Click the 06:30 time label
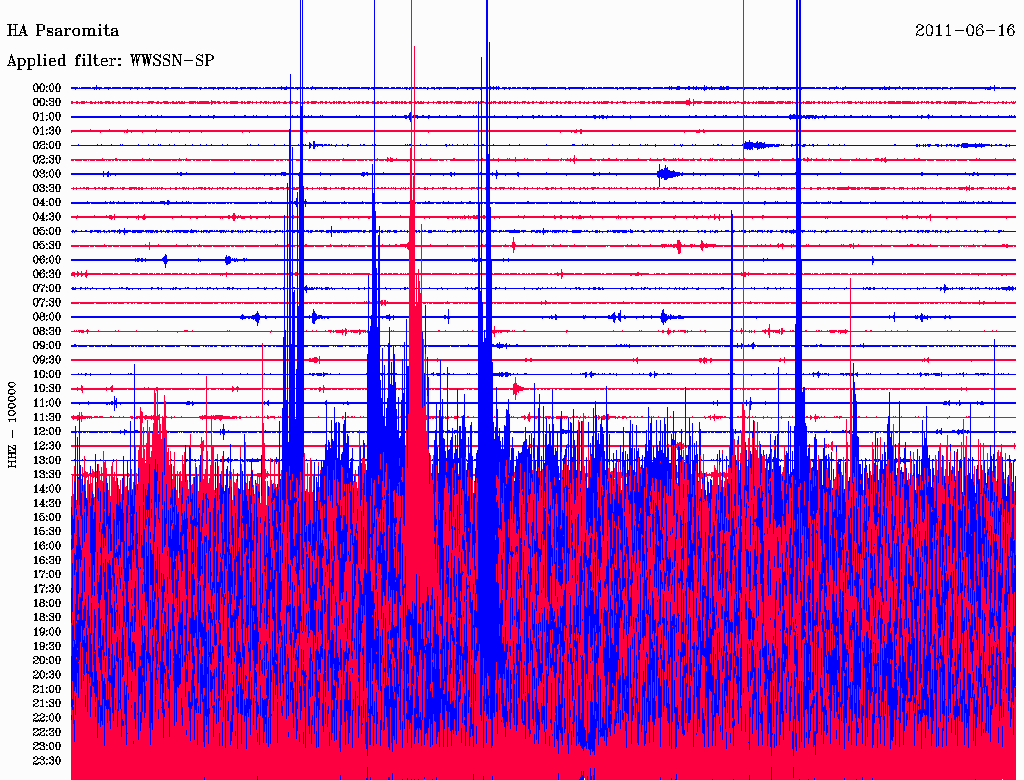The height and width of the screenshot is (780, 1024). [x=47, y=274]
